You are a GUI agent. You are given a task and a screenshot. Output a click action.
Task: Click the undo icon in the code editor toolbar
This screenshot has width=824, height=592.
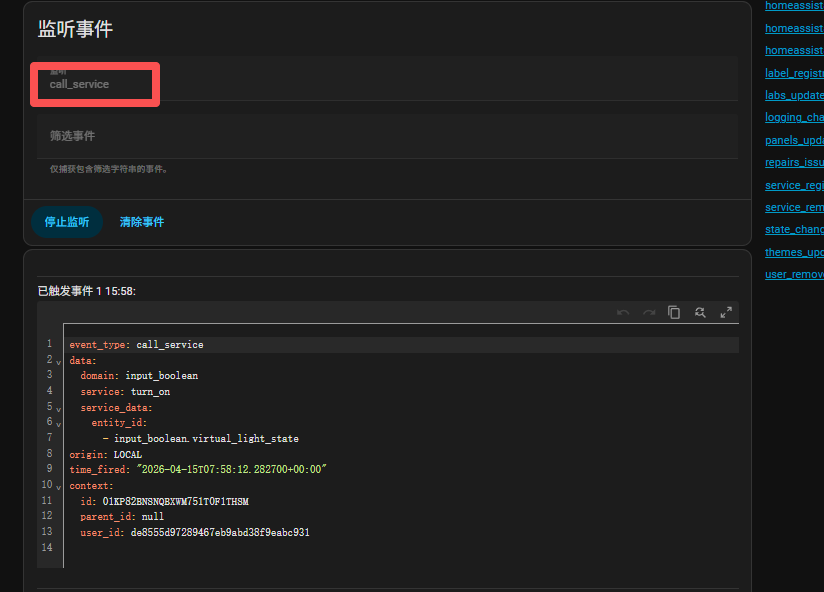coord(623,312)
